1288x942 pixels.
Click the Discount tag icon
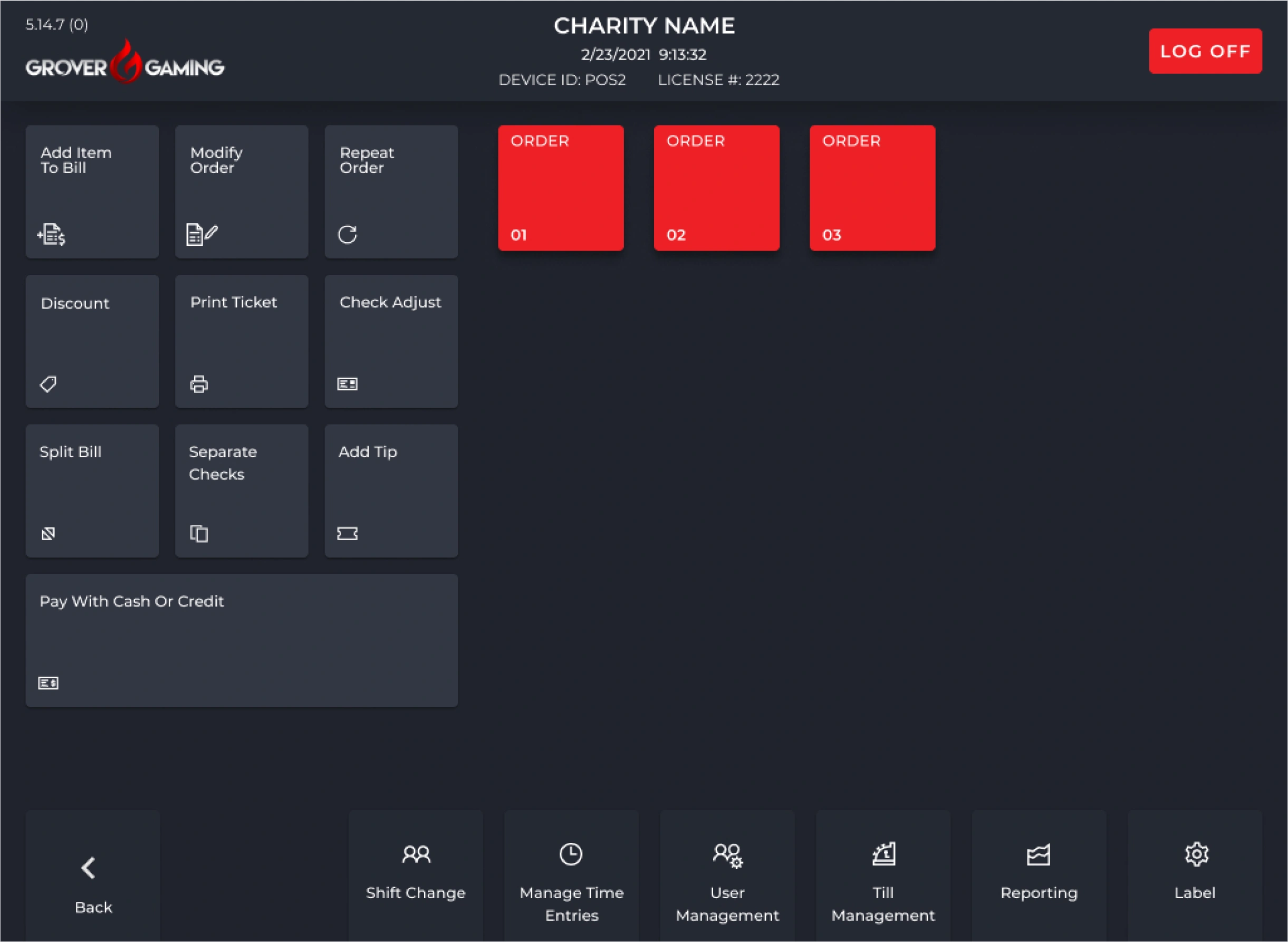pyautogui.click(x=48, y=384)
